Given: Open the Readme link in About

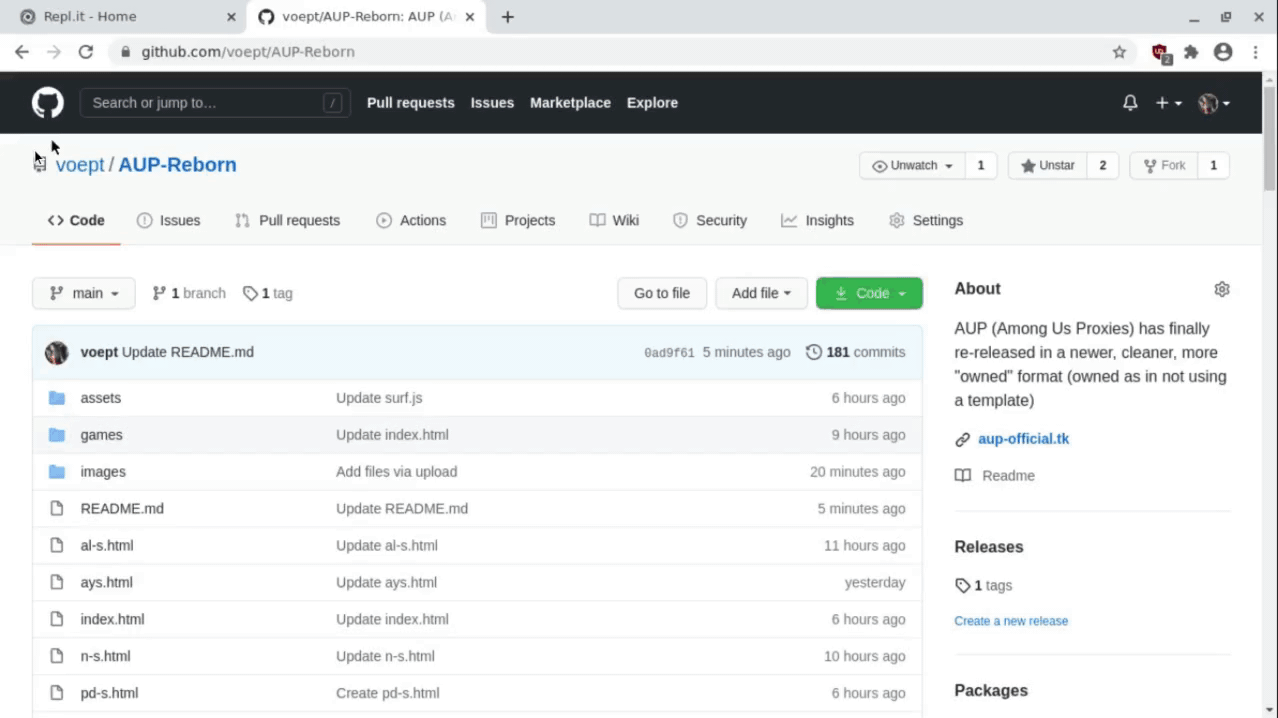Looking at the screenshot, I should pos(995,476).
